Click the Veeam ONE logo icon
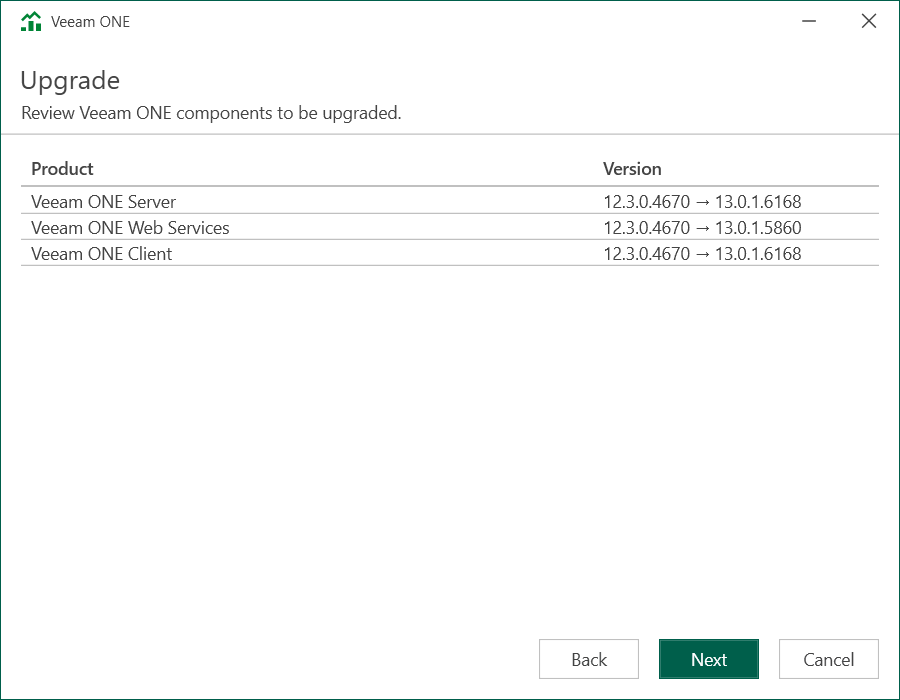Screen dimensions: 900x700 click(31, 22)
